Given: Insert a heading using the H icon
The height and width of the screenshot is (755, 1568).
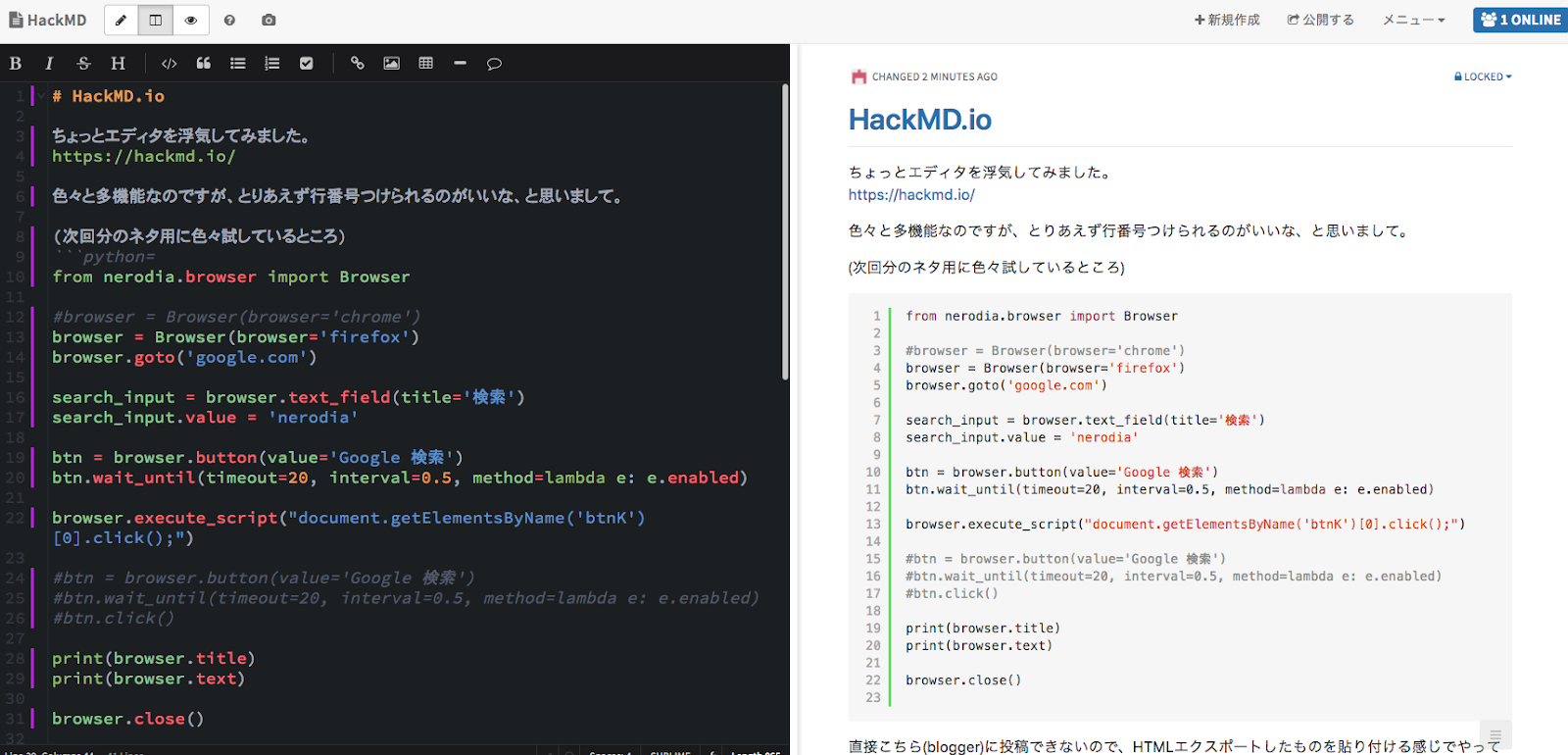Looking at the screenshot, I should click(118, 63).
